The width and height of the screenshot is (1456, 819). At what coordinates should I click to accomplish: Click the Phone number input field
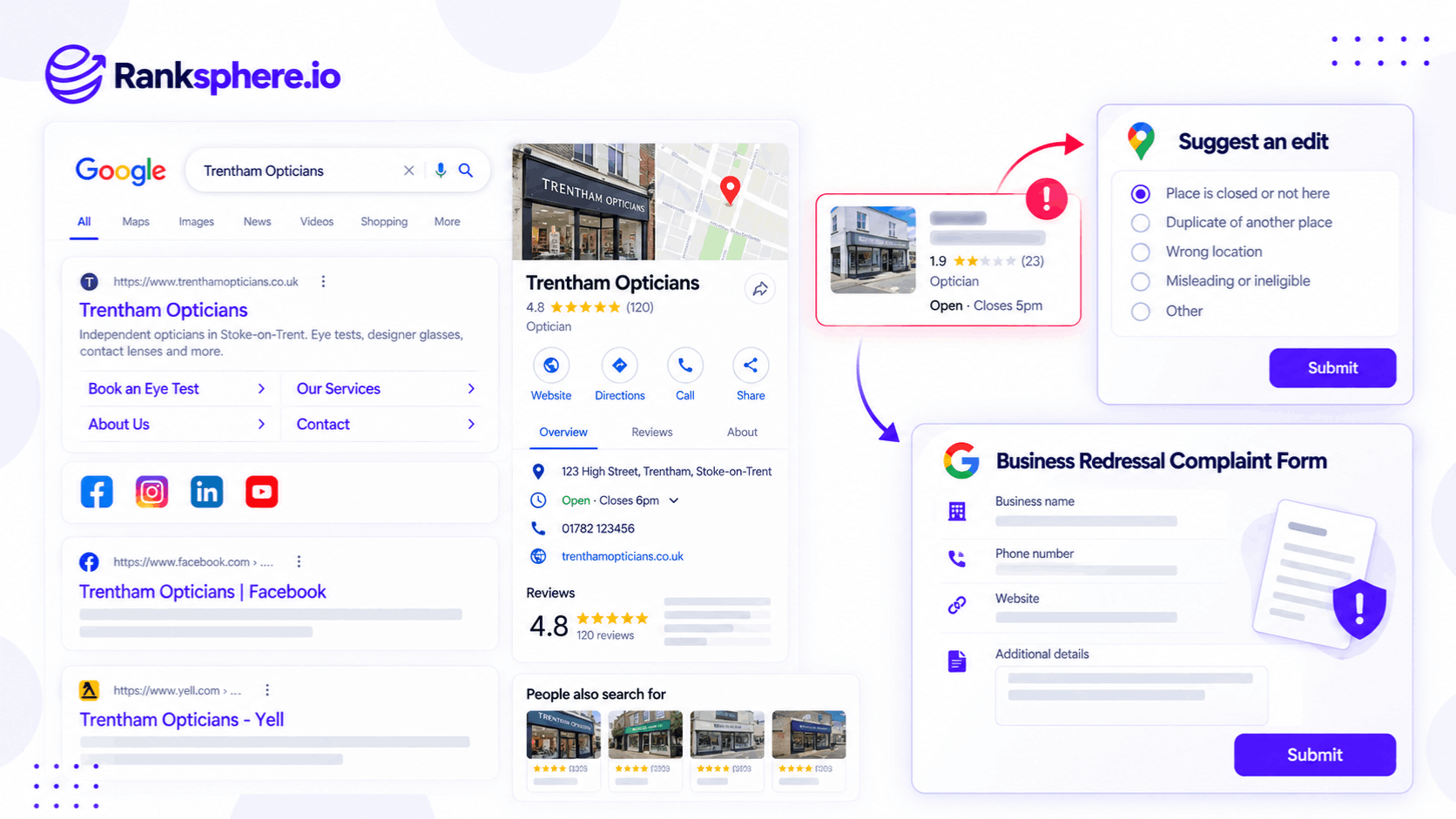click(1086, 570)
